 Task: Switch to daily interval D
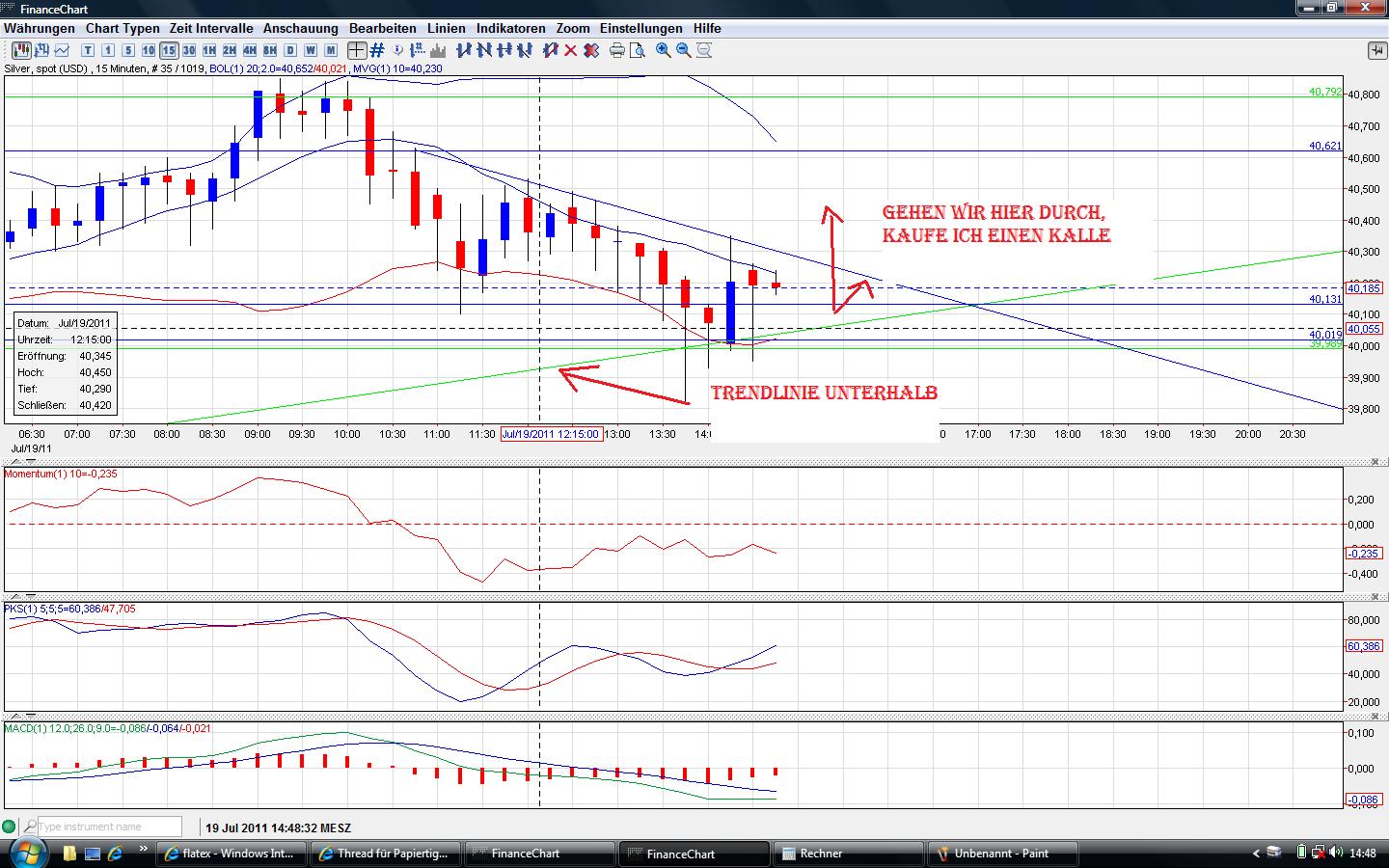(290, 50)
